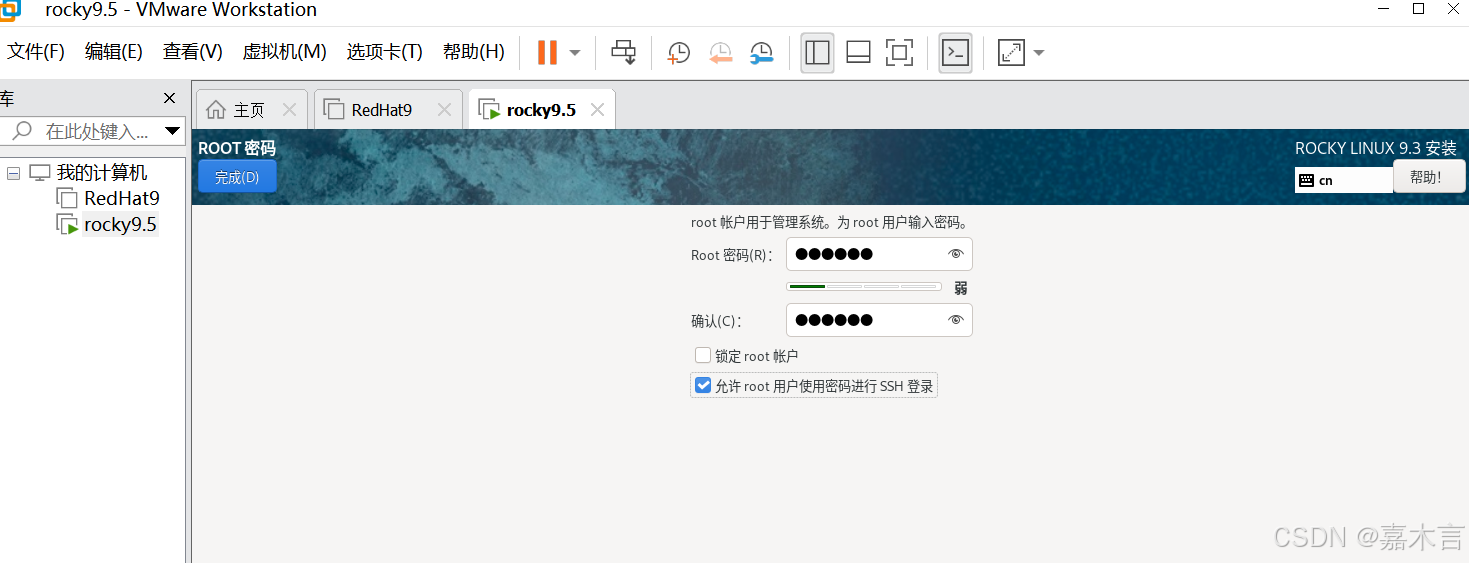Click the ROOT 密码 page heading
The image size is (1469, 563).
(236, 148)
